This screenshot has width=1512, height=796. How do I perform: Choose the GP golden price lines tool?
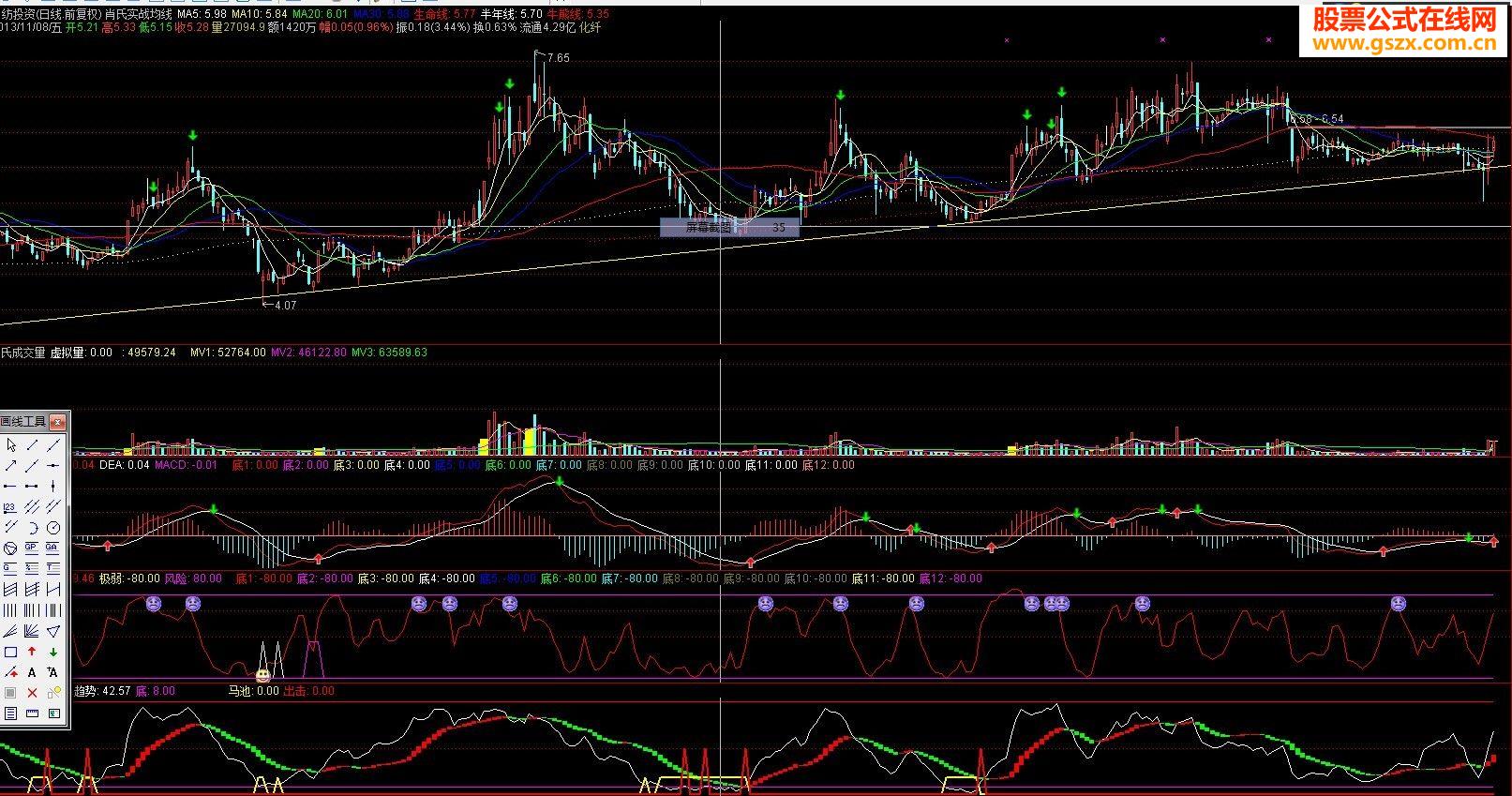(x=32, y=548)
